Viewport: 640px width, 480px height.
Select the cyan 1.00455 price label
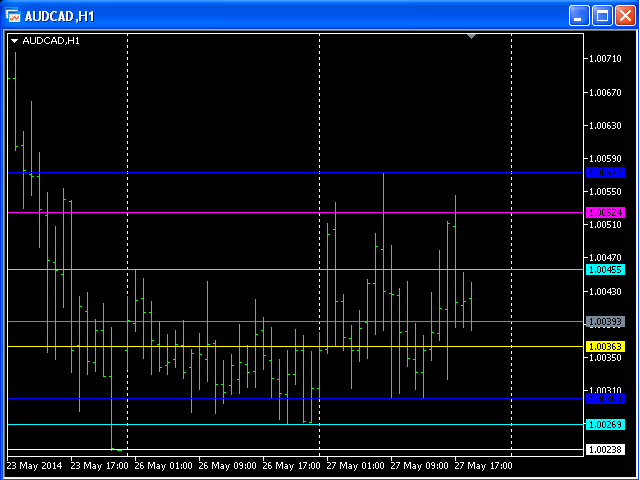point(605,270)
